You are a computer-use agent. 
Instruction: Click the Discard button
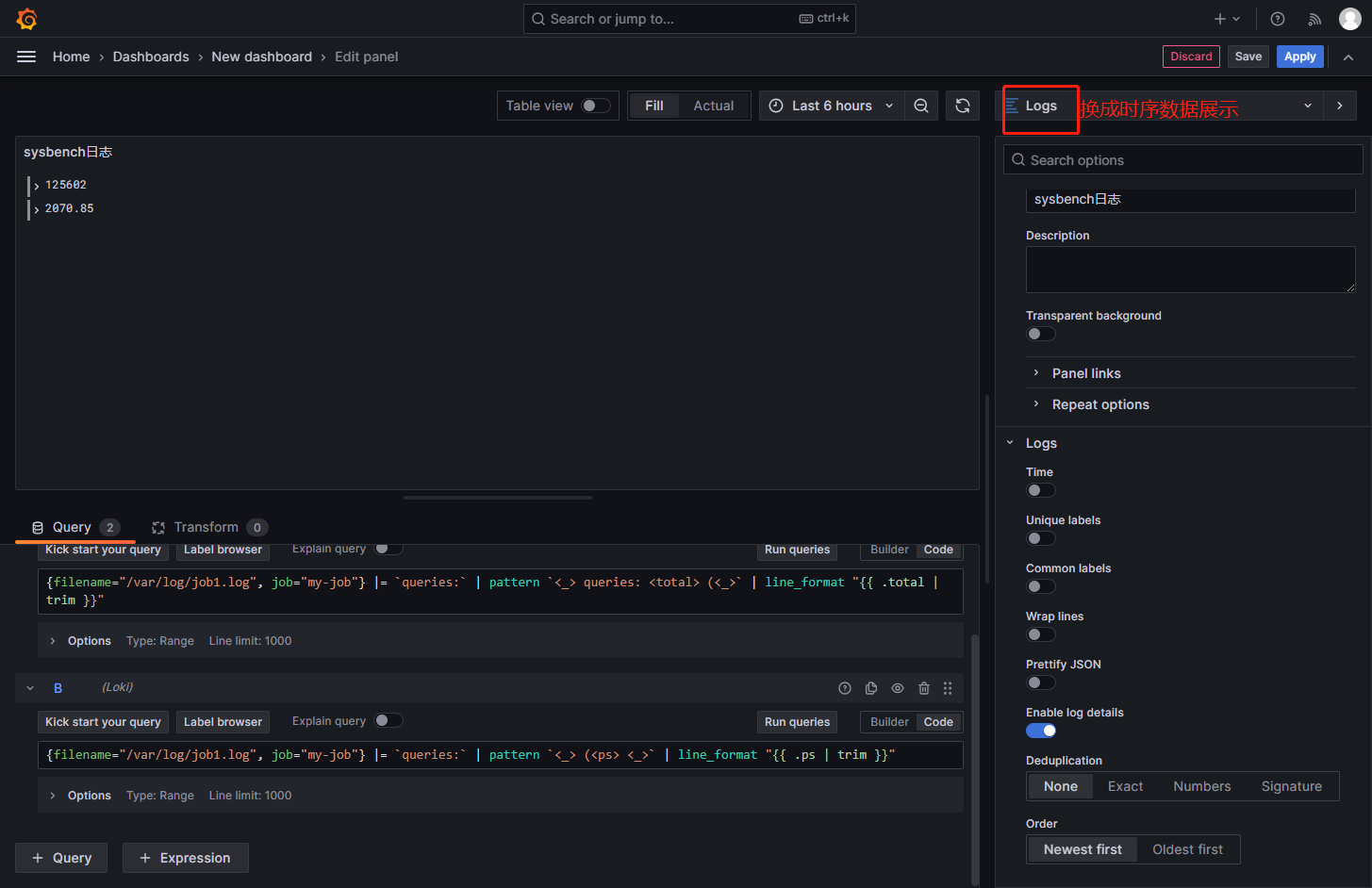(1191, 57)
